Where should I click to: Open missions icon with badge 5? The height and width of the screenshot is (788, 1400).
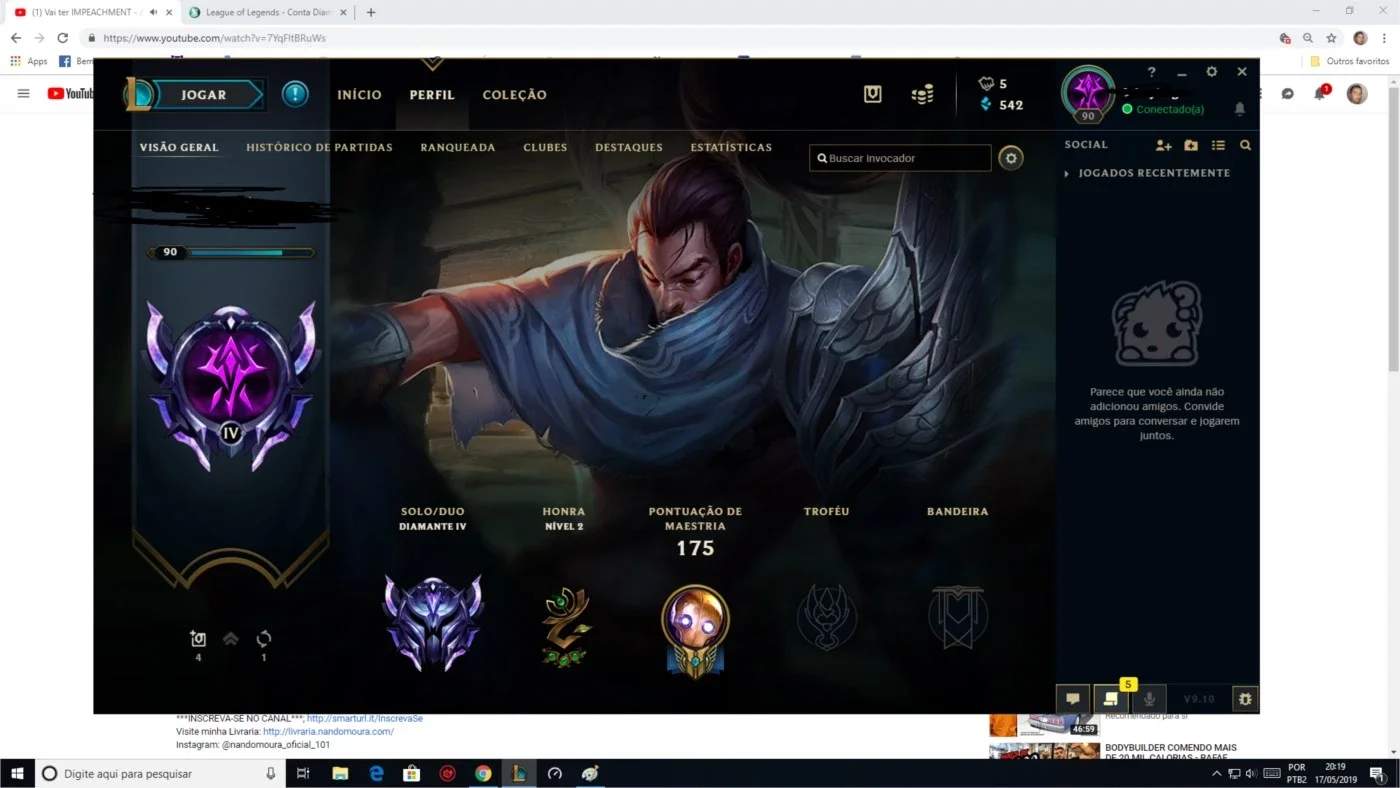pos(1111,698)
